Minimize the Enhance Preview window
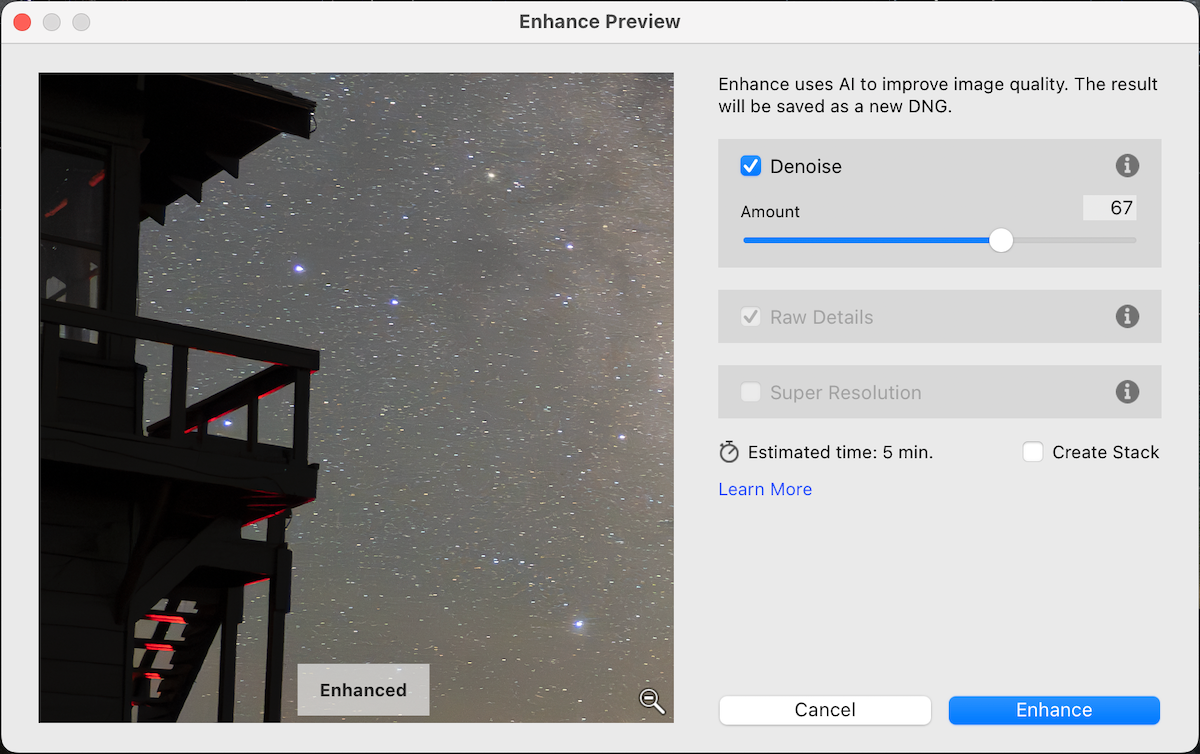Image resolution: width=1200 pixels, height=754 pixels. (x=51, y=21)
